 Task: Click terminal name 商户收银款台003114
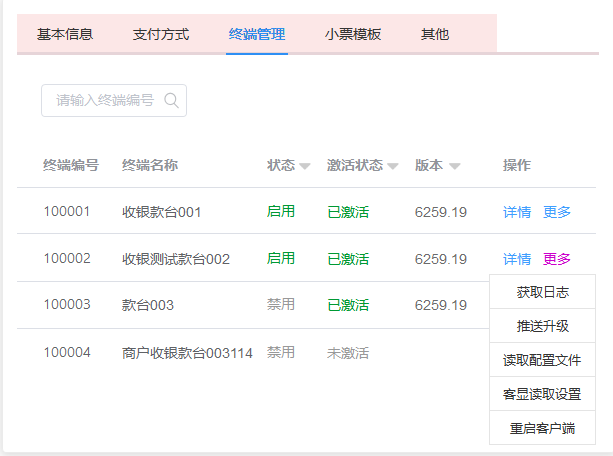[187, 353]
